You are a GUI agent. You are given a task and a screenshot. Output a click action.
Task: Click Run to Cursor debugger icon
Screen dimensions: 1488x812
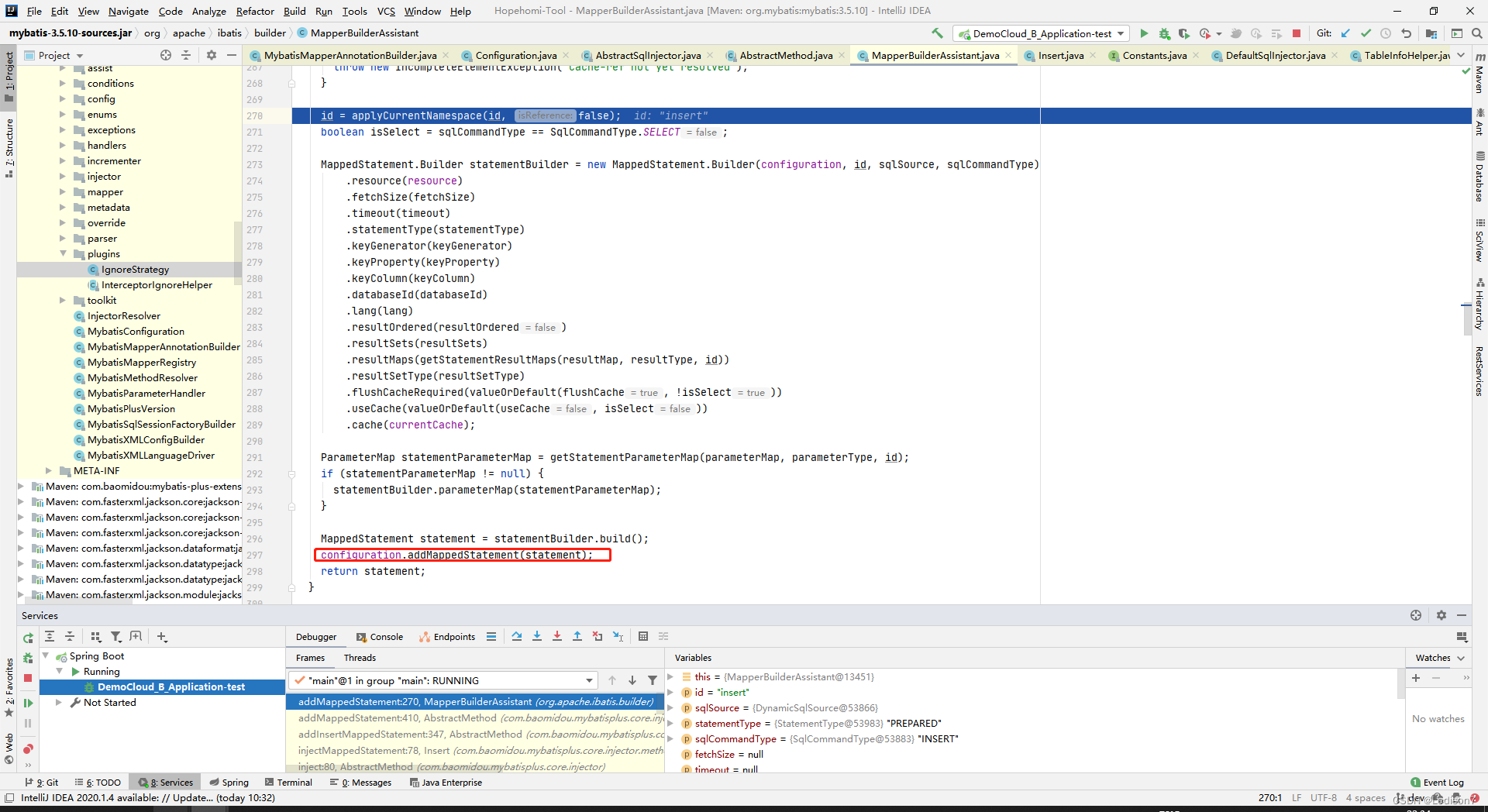pyautogui.click(x=618, y=636)
